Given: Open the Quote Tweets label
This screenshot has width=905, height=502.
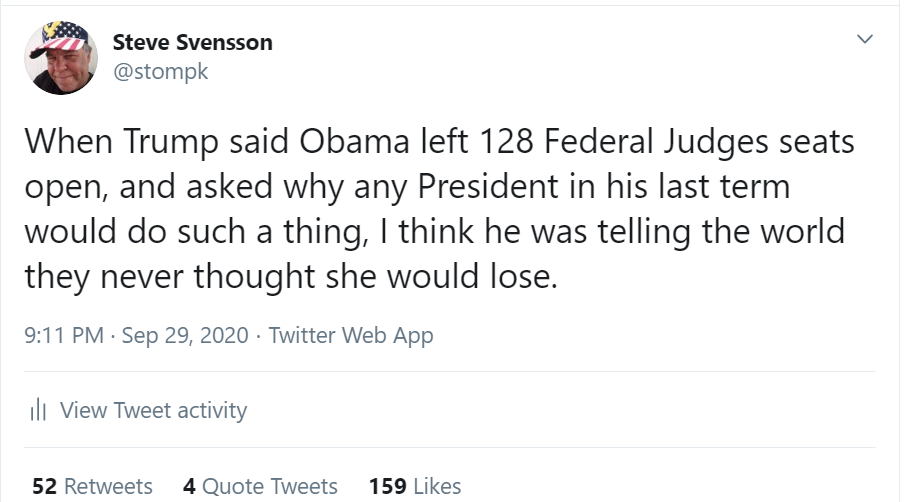Looking at the screenshot, I should (x=270, y=486).
